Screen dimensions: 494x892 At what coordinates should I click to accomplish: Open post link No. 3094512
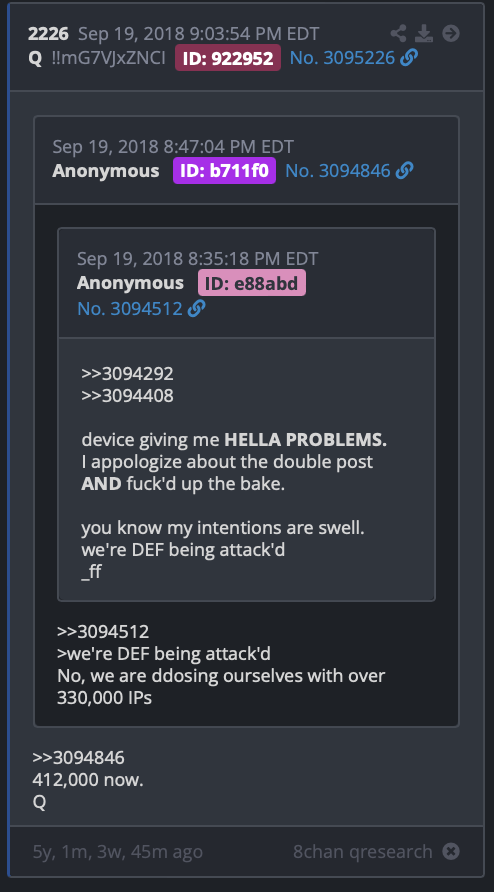pyautogui.click(x=130, y=308)
